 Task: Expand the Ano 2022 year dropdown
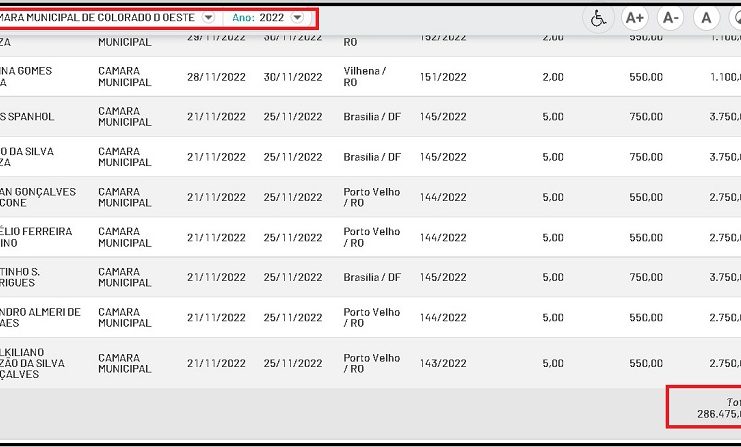tap(297, 18)
